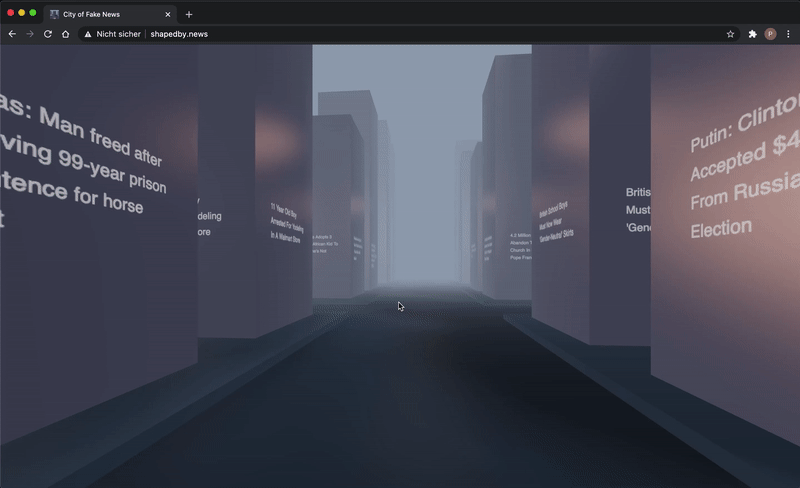This screenshot has height=488, width=800.
Task: Close the 'City of Fake News' tab
Action: 167,14
